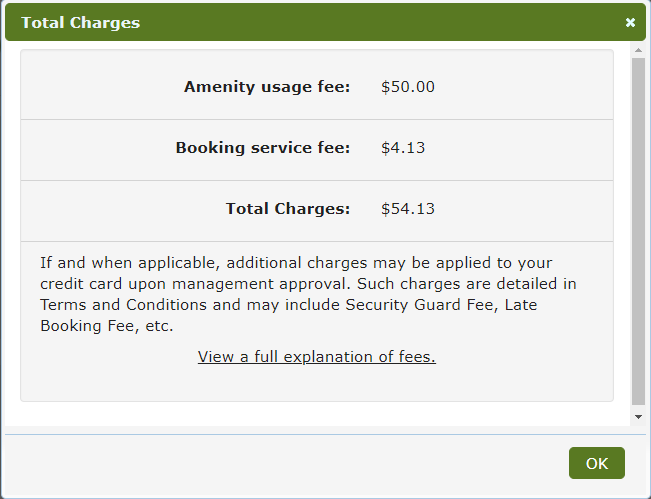Screen dimensions: 651x499
Task: Click the Amenity usage fee label
Action: tap(267, 87)
